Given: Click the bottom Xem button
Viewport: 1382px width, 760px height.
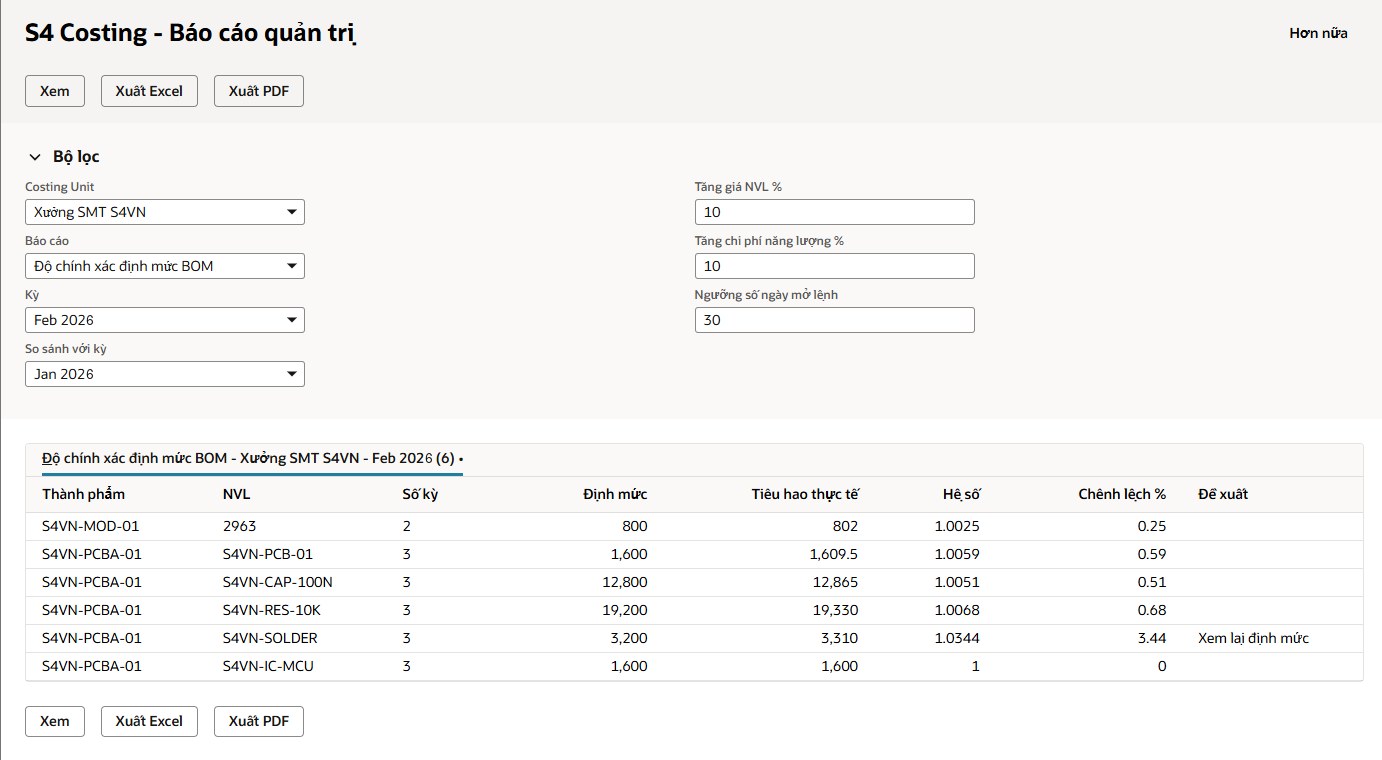Looking at the screenshot, I should pos(55,721).
